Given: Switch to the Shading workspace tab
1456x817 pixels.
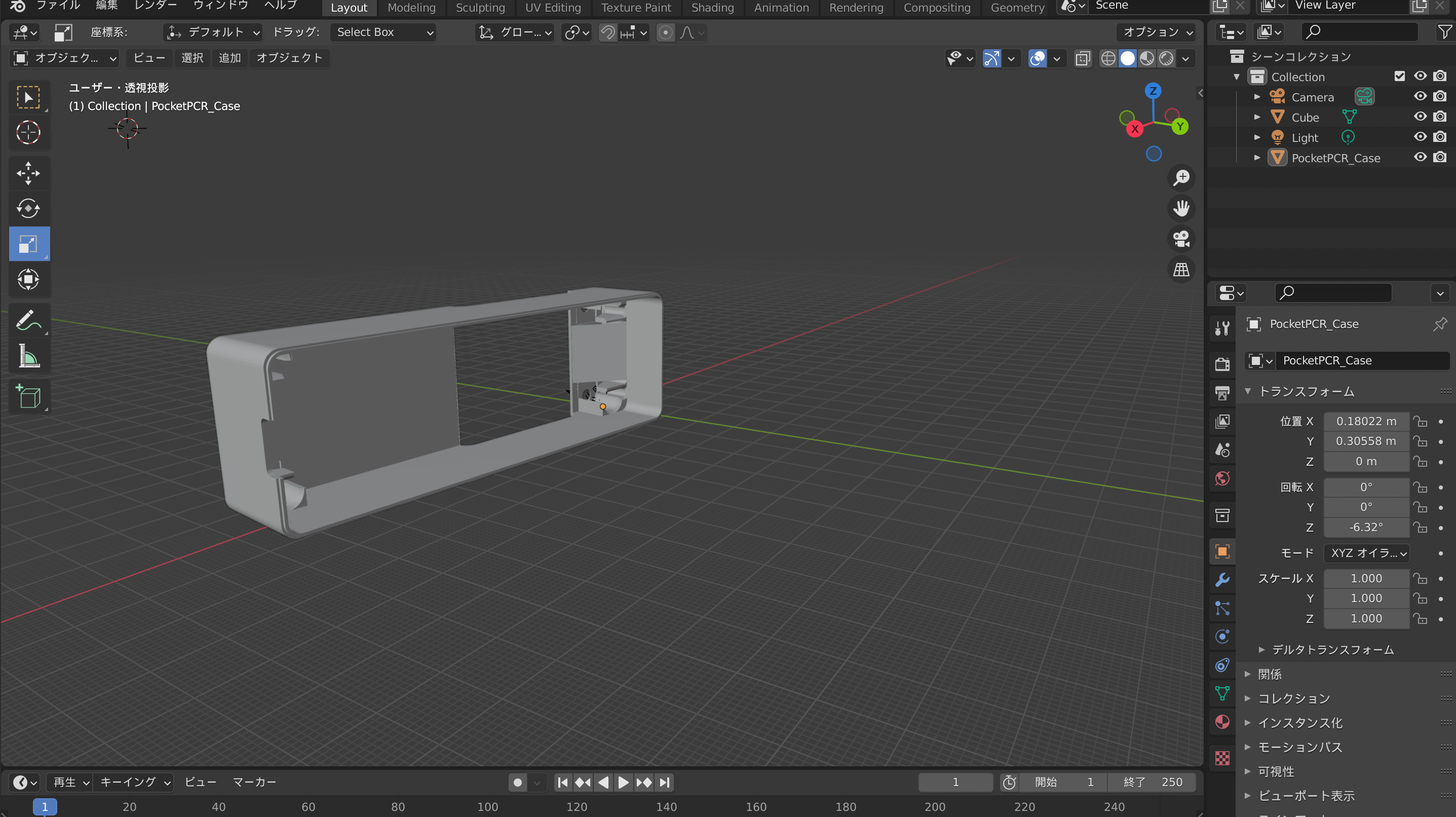Looking at the screenshot, I should [x=712, y=8].
